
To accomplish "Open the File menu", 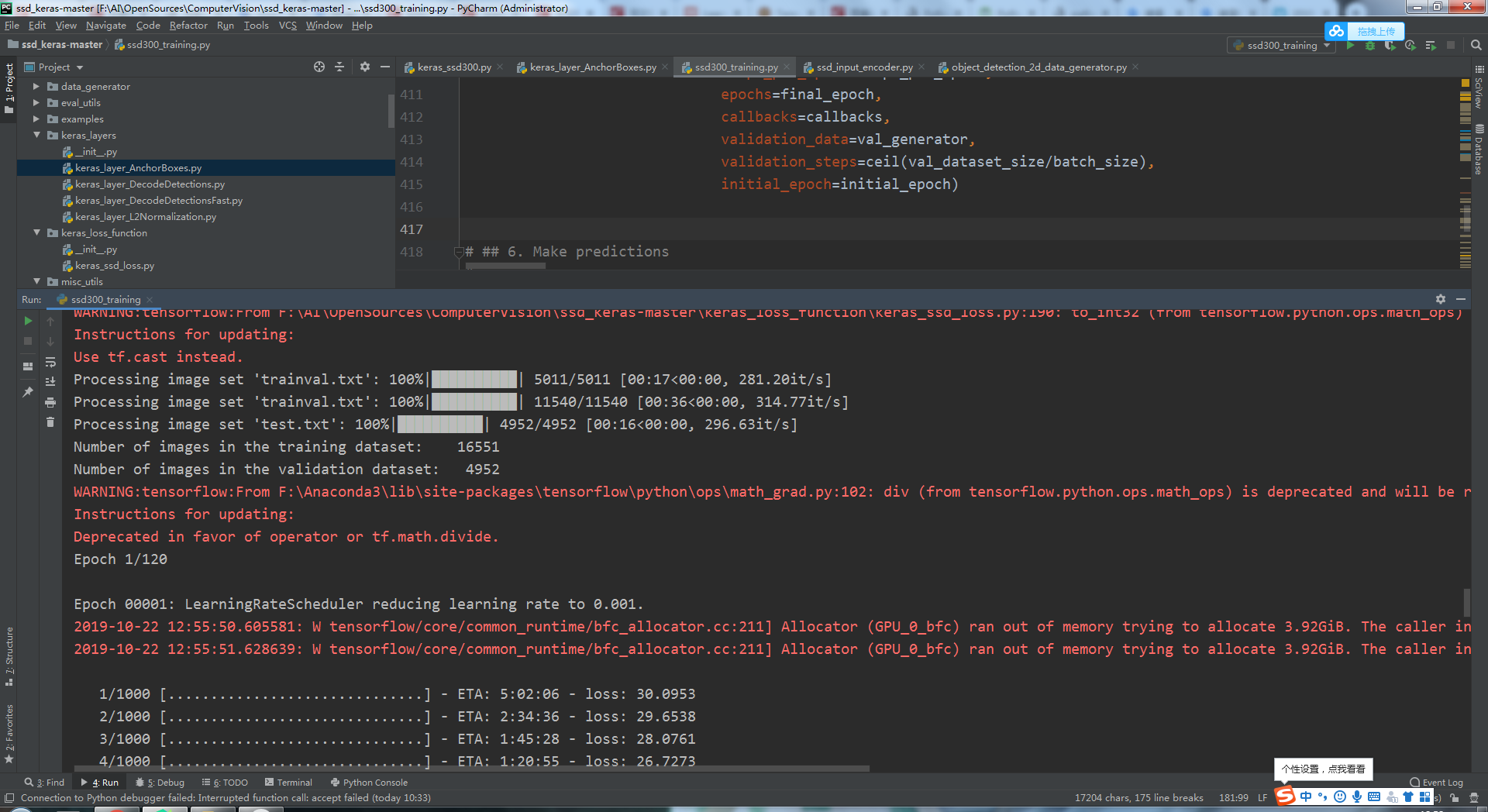I will 12,26.
